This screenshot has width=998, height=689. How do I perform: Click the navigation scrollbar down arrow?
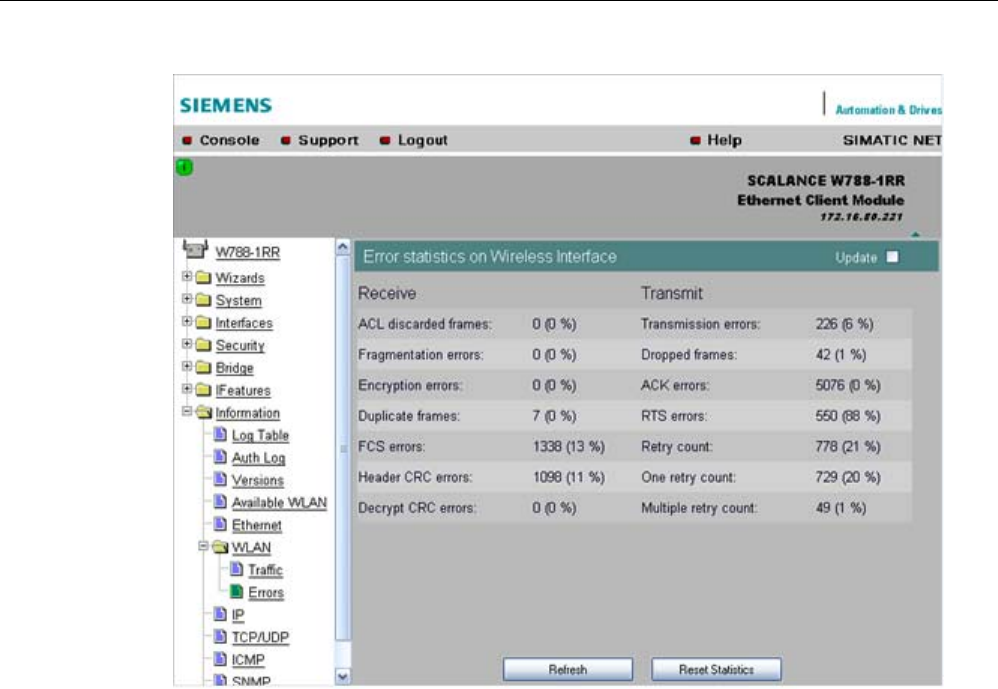point(342,677)
